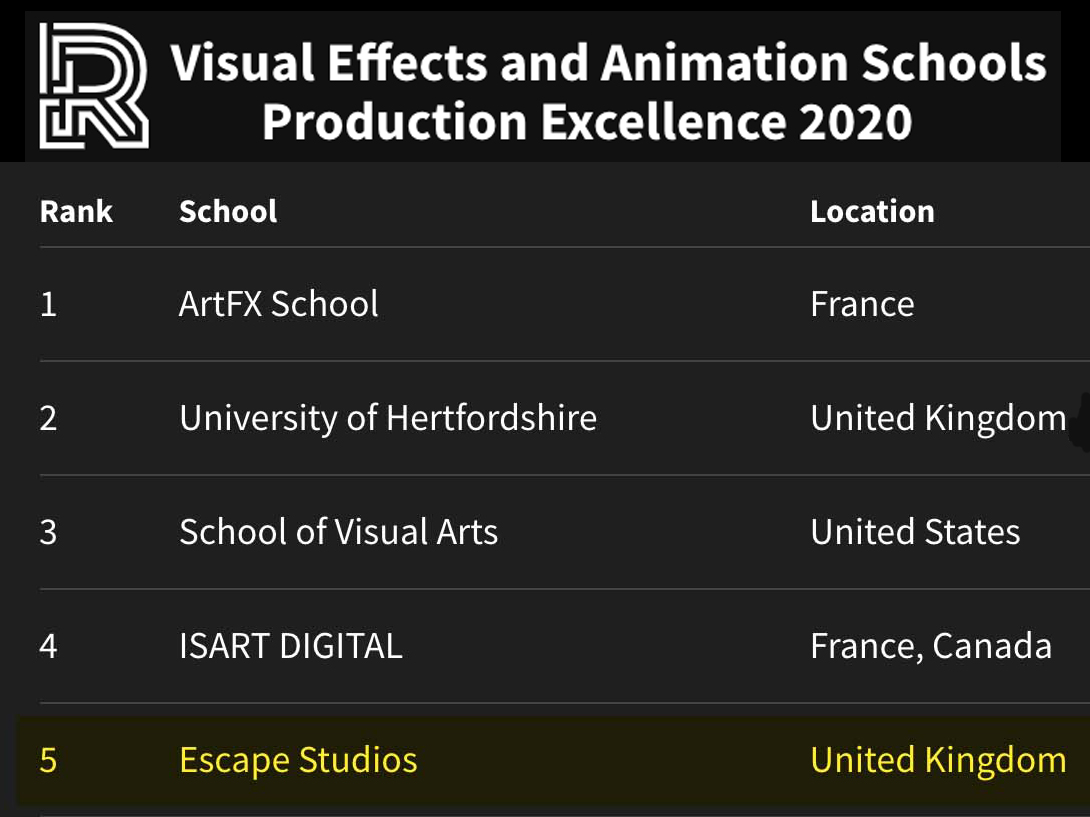Sort by the School column header
The image size is (1090, 817).
pos(228,211)
